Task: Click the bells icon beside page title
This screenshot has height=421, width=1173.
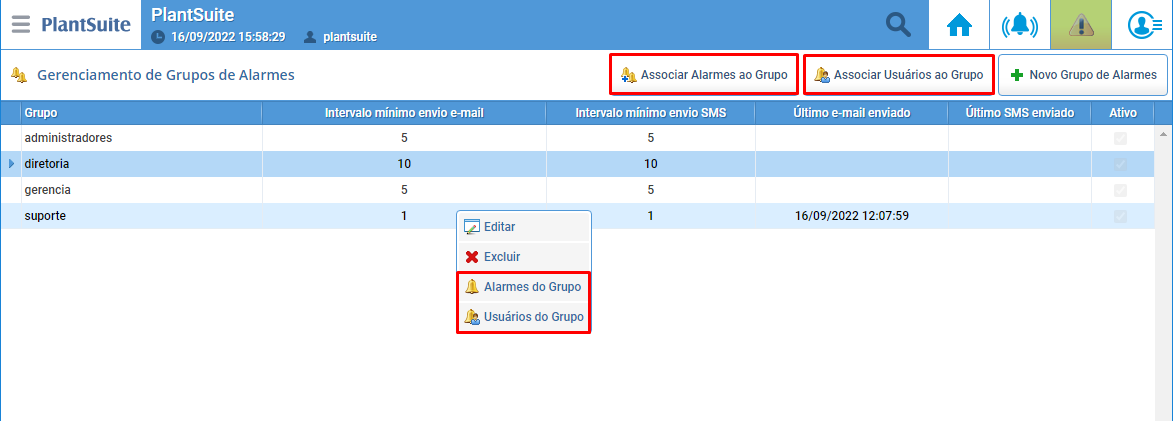Action: point(19,75)
